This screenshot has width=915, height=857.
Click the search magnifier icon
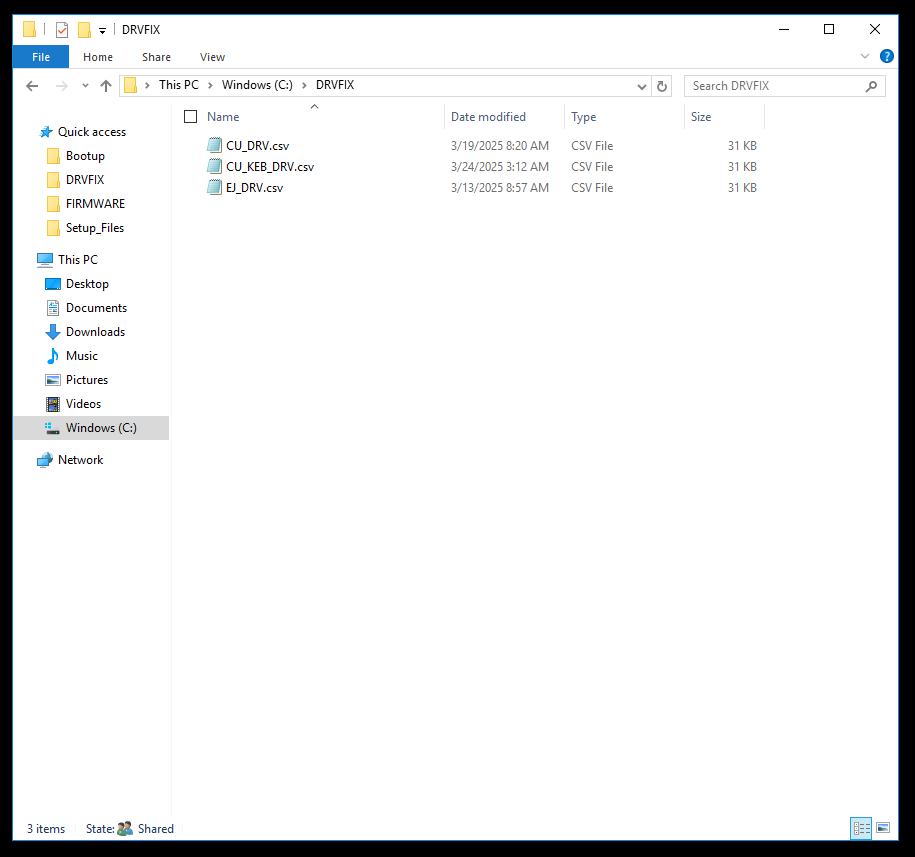pos(871,86)
